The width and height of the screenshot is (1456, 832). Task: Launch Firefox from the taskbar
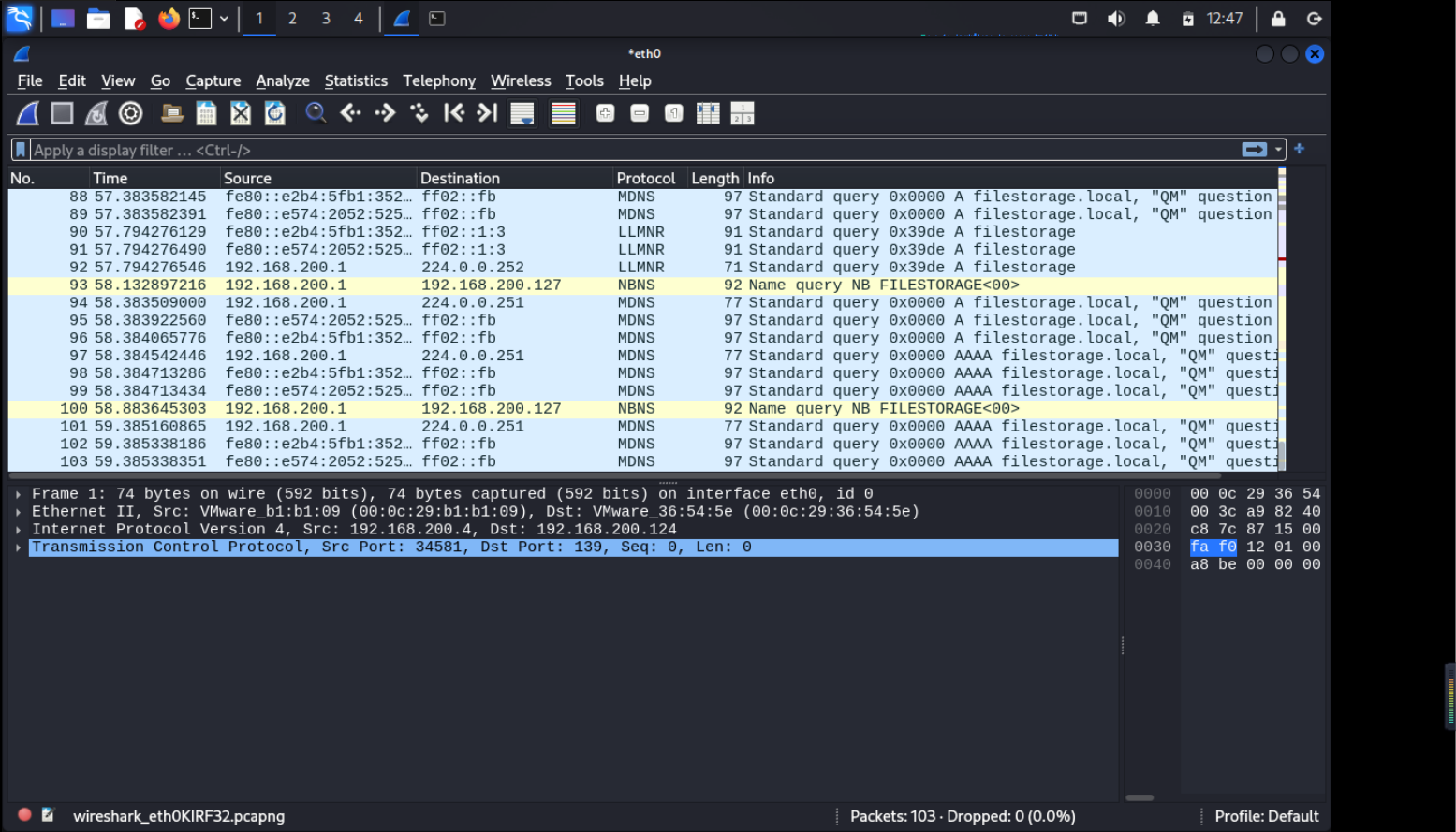click(169, 19)
